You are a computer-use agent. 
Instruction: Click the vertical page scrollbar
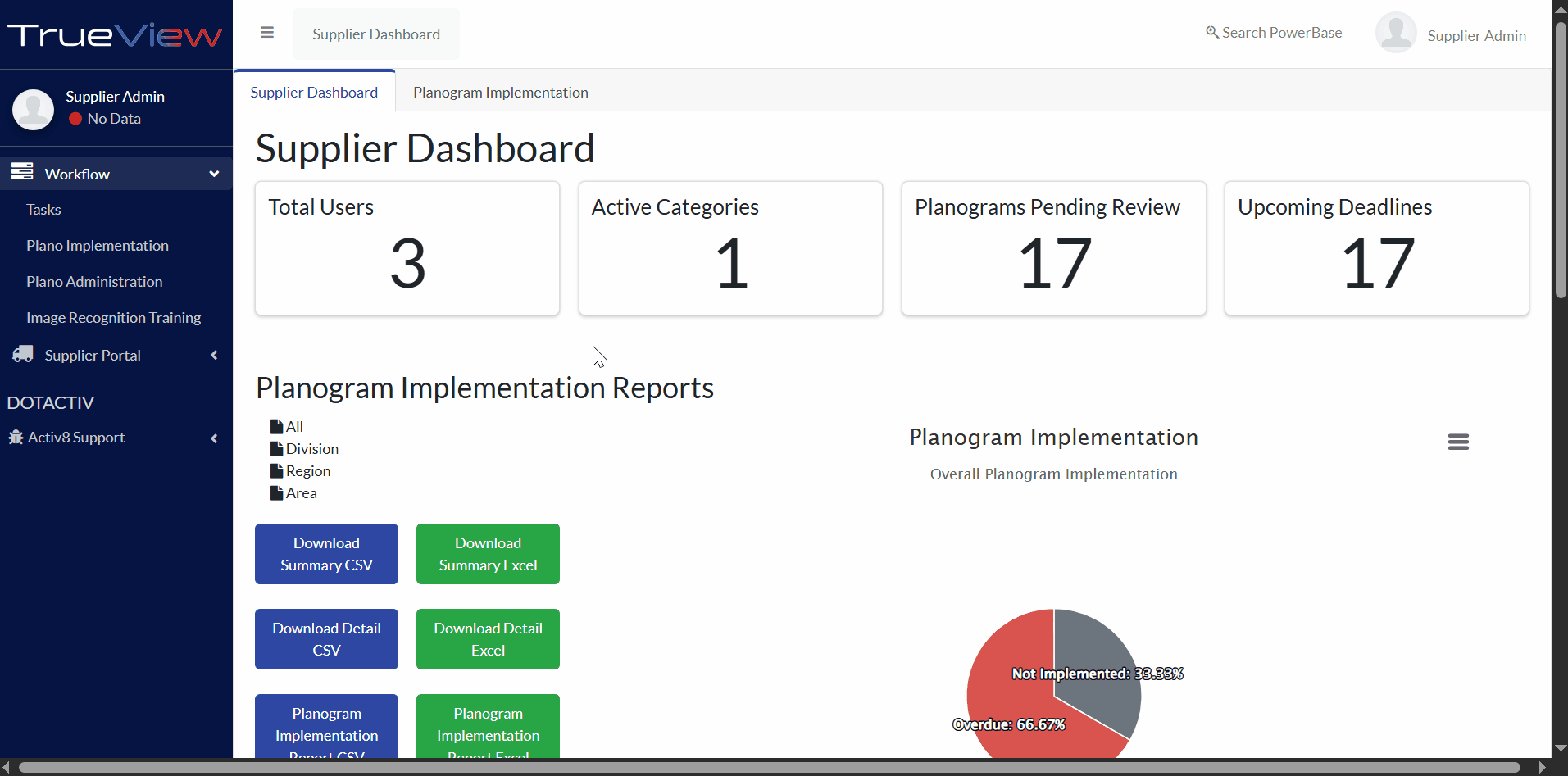(1561, 164)
